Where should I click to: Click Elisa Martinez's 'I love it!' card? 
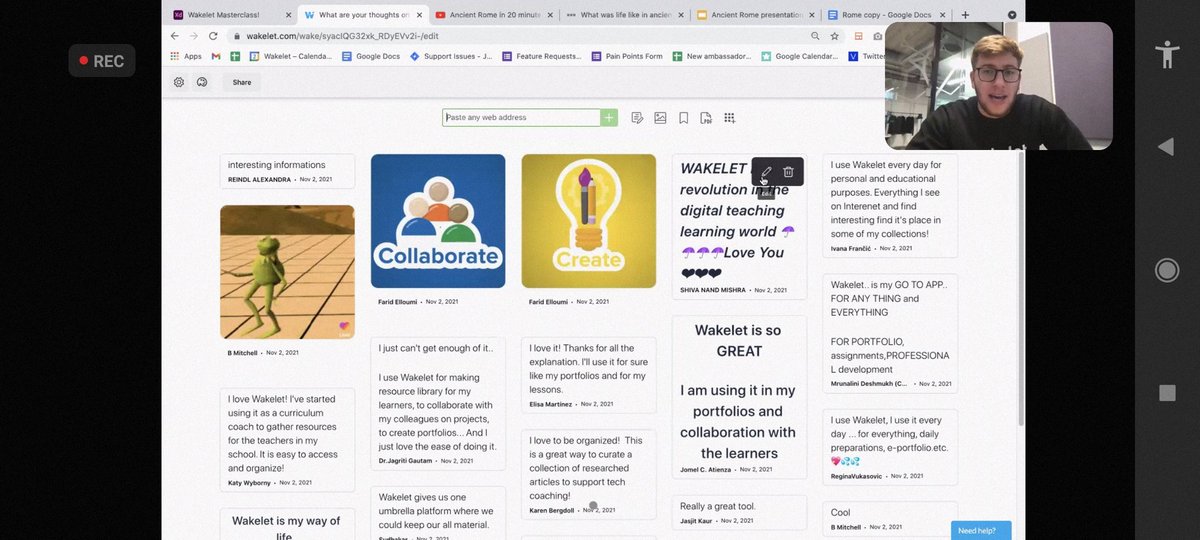point(589,375)
